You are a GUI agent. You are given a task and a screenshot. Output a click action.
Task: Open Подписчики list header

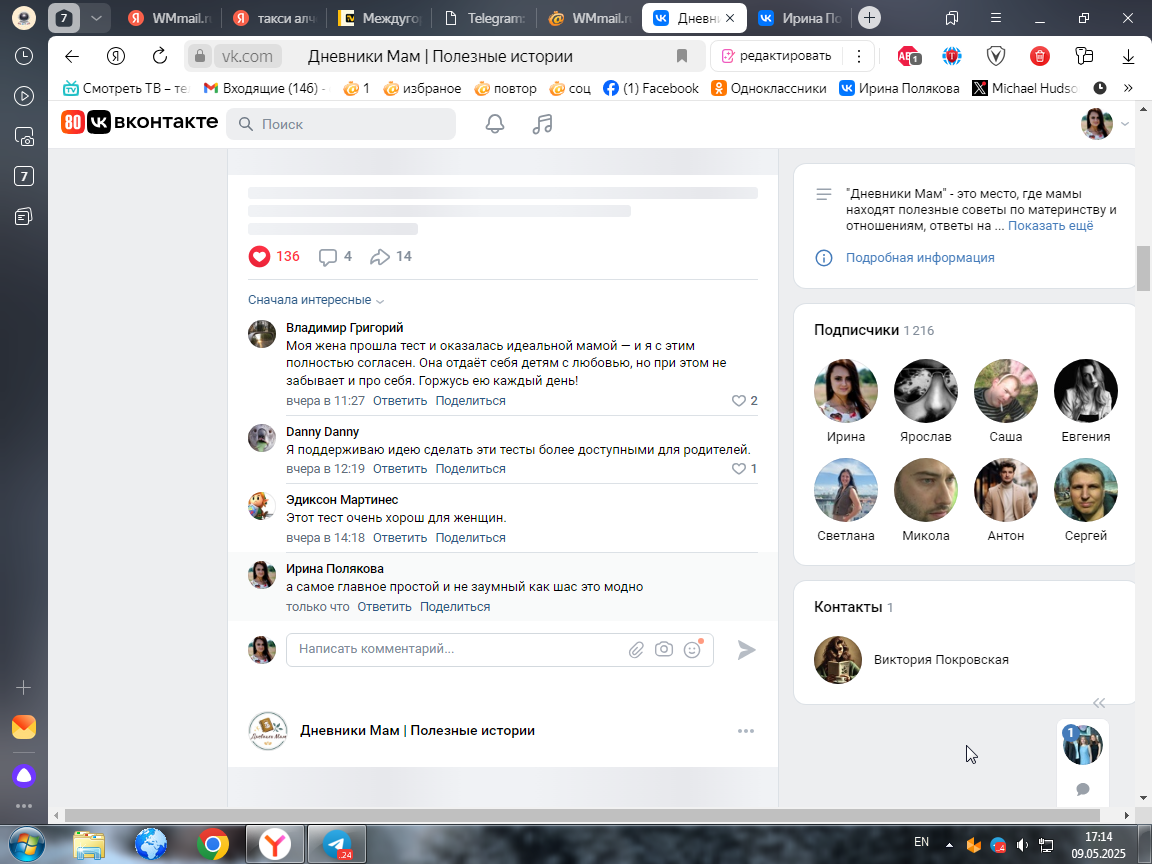[x=874, y=330]
